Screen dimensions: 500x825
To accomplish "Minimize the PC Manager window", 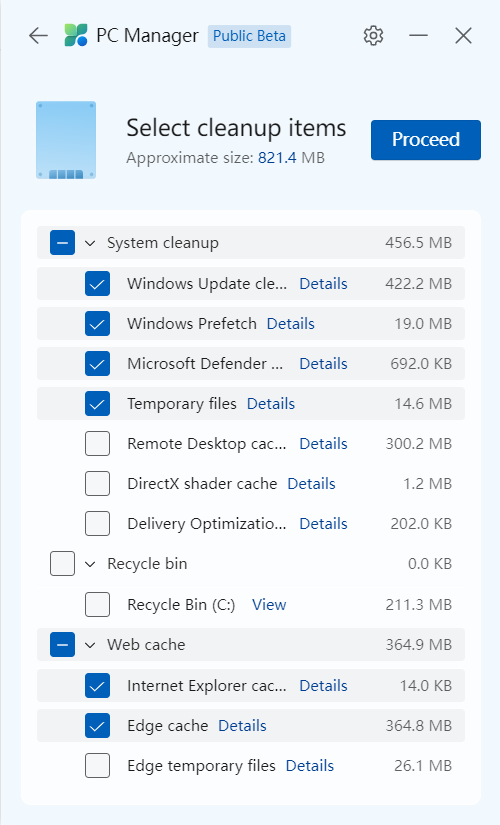I will tap(418, 36).
